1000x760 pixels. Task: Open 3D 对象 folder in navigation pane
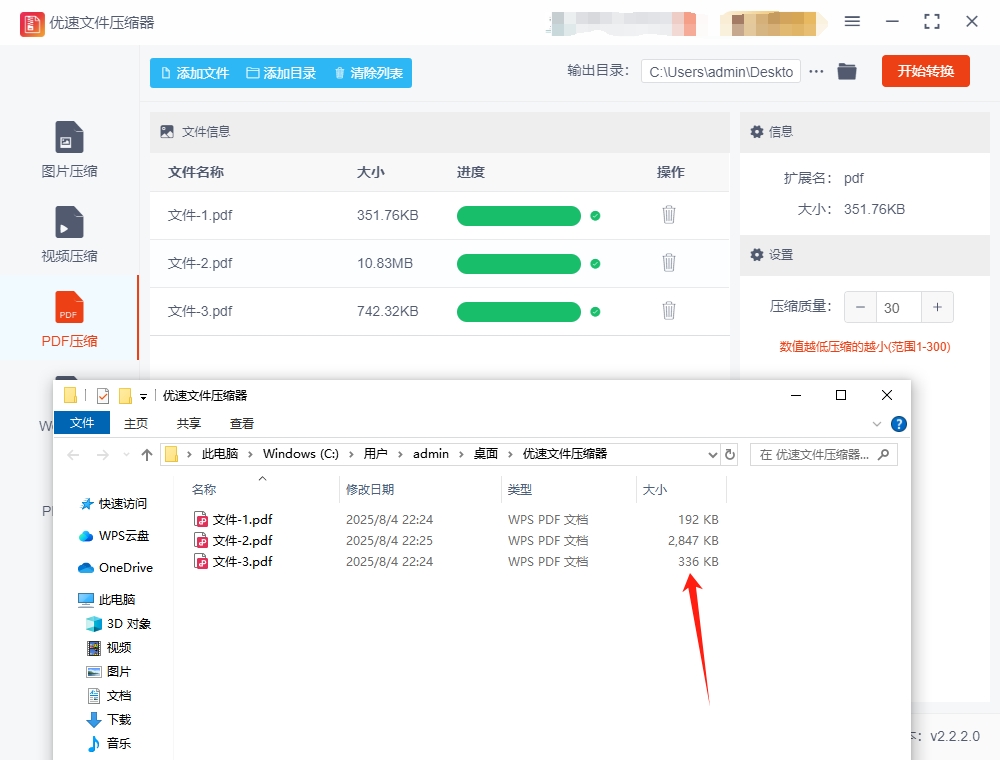[119, 624]
